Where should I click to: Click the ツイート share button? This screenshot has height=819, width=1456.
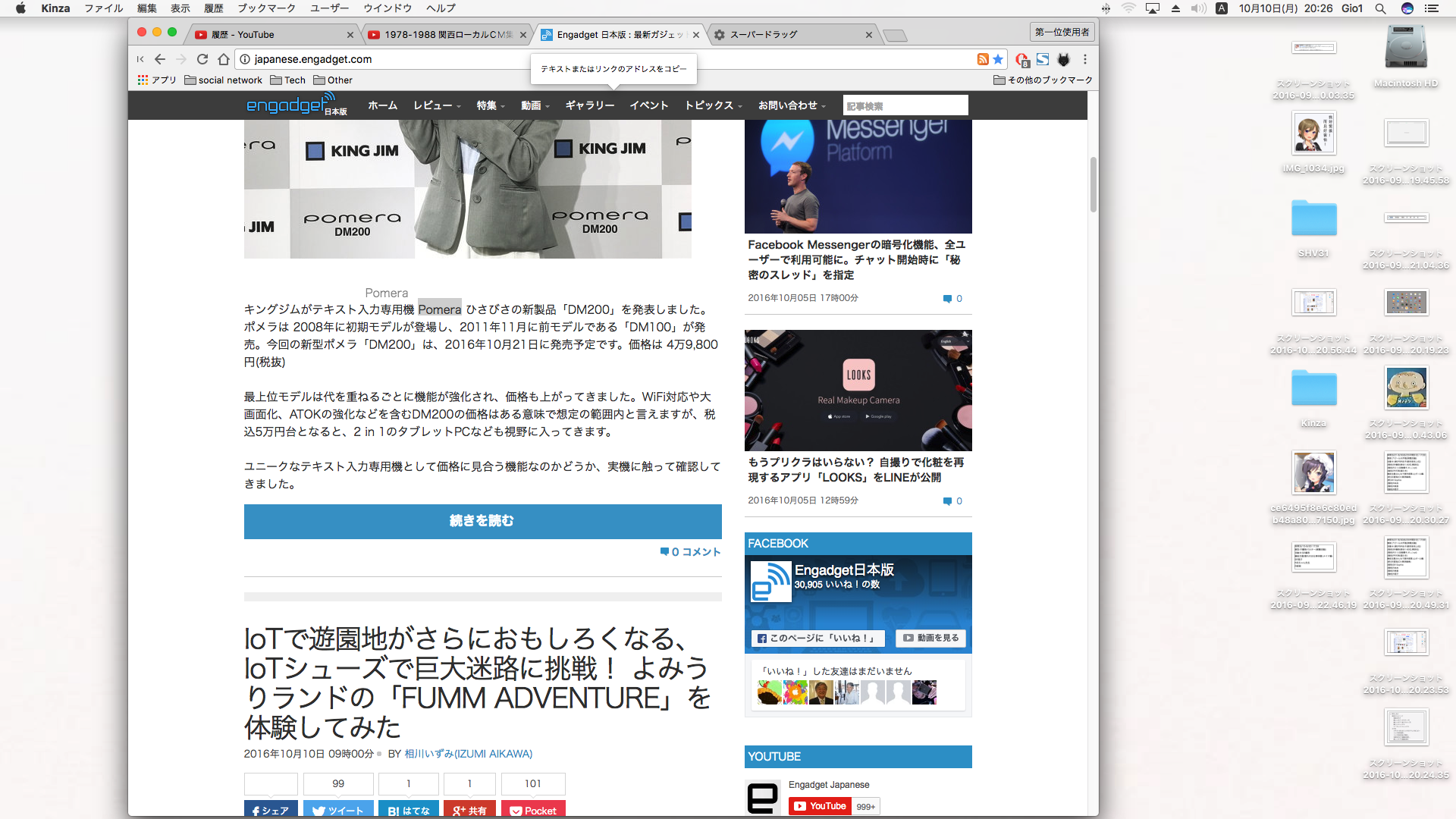click(x=338, y=810)
